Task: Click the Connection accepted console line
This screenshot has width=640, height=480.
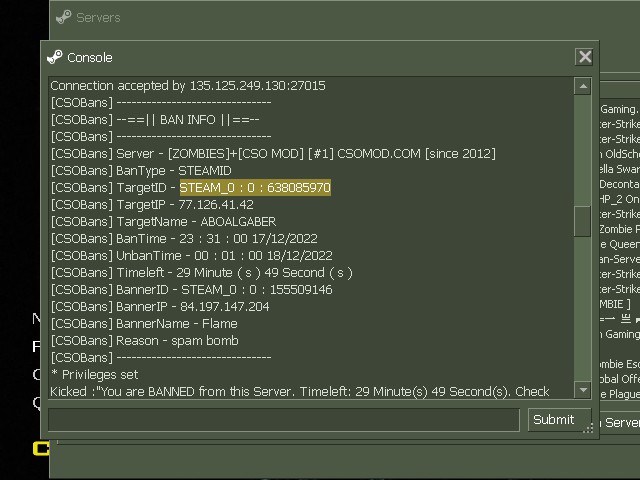Action: click(x=188, y=86)
